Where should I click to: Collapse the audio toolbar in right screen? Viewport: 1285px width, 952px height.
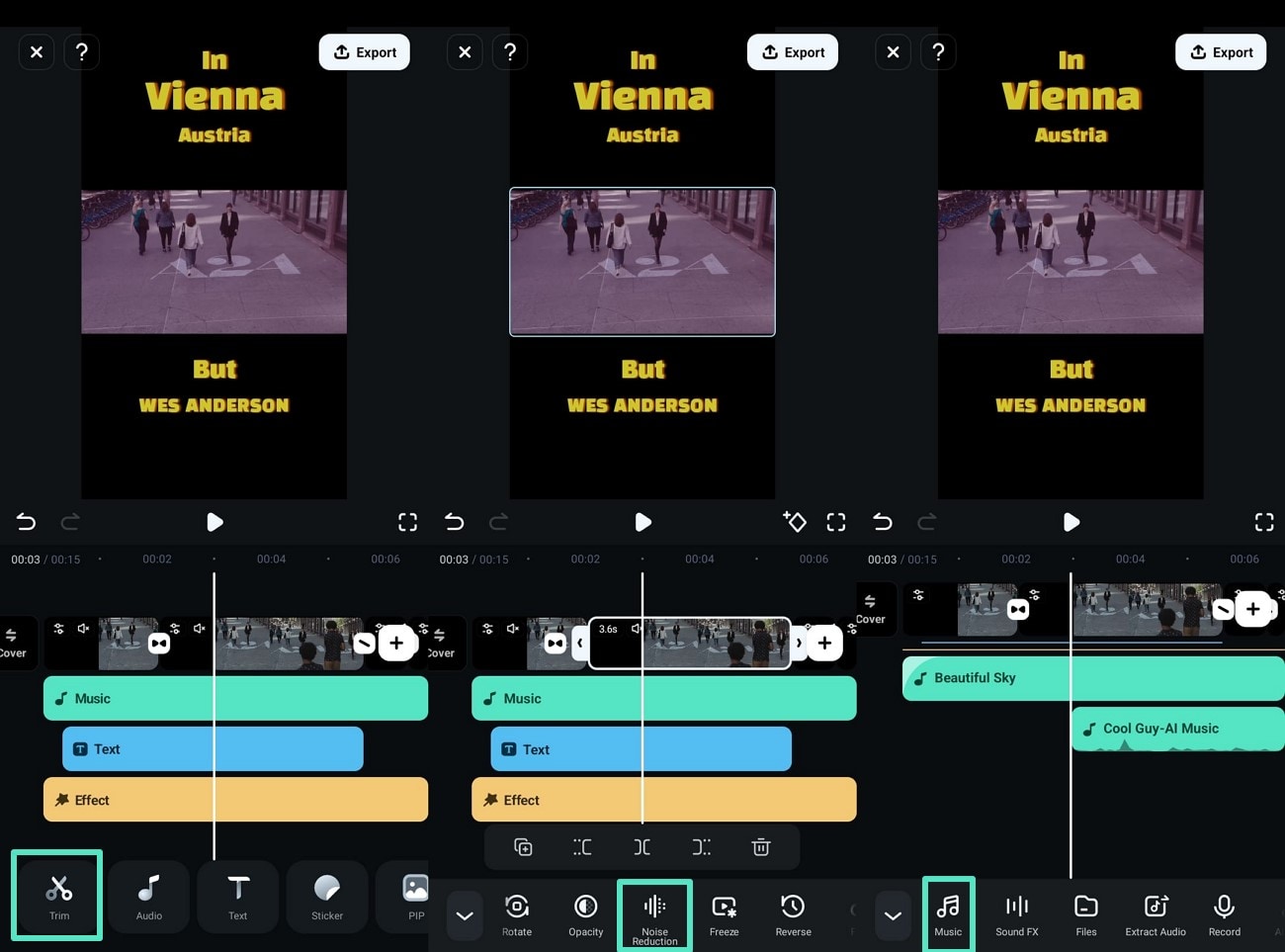coord(893,915)
